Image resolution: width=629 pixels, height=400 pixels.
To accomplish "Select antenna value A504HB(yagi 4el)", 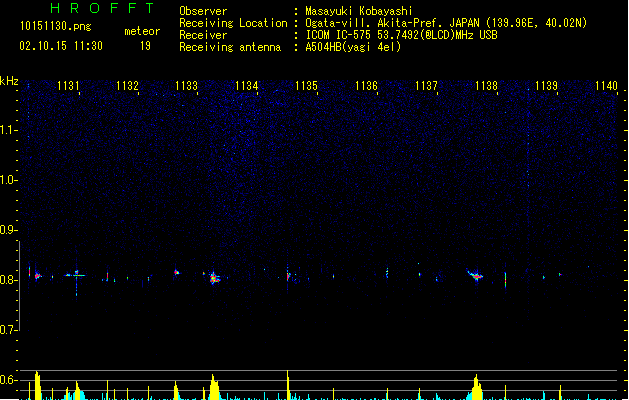I will [x=353, y=47].
